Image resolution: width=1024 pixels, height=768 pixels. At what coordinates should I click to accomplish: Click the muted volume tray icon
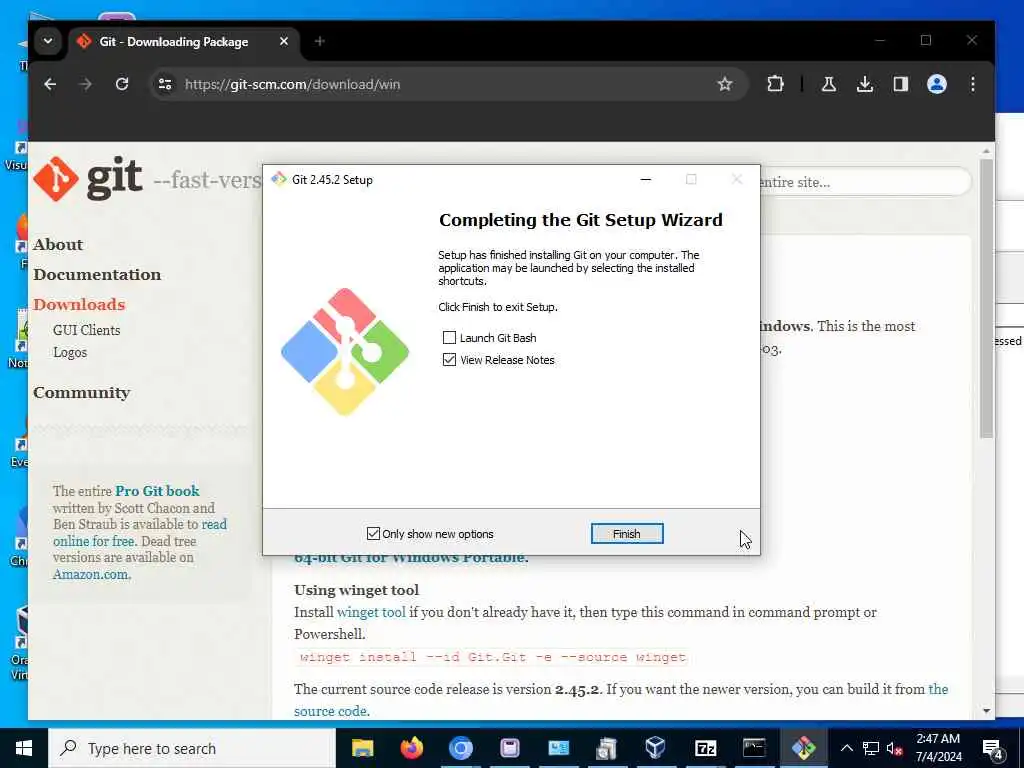pyautogui.click(x=895, y=748)
